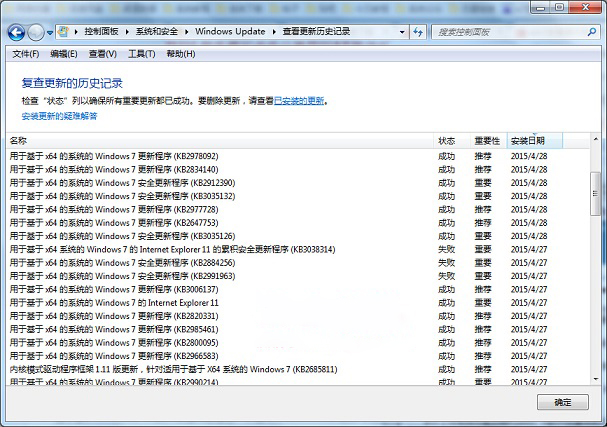Click the refresh button beside address bar
This screenshot has width=607, height=427.
pos(418,32)
